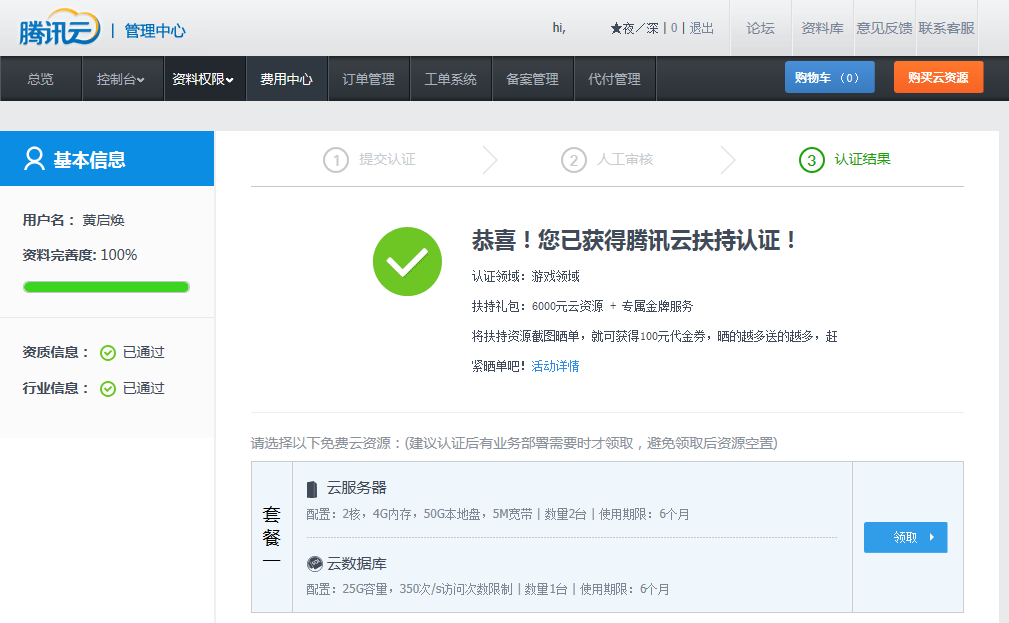The image size is (1009, 623).
Task: Click 已通过 status beside 行业信息
Action: (x=143, y=388)
